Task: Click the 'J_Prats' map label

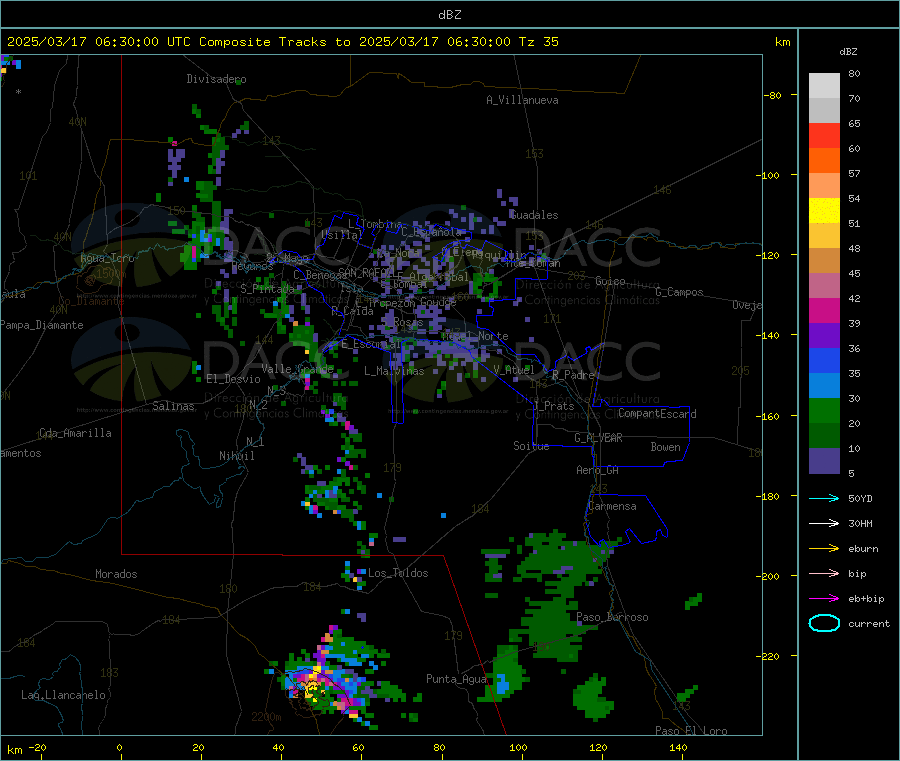Action: coord(554,406)
